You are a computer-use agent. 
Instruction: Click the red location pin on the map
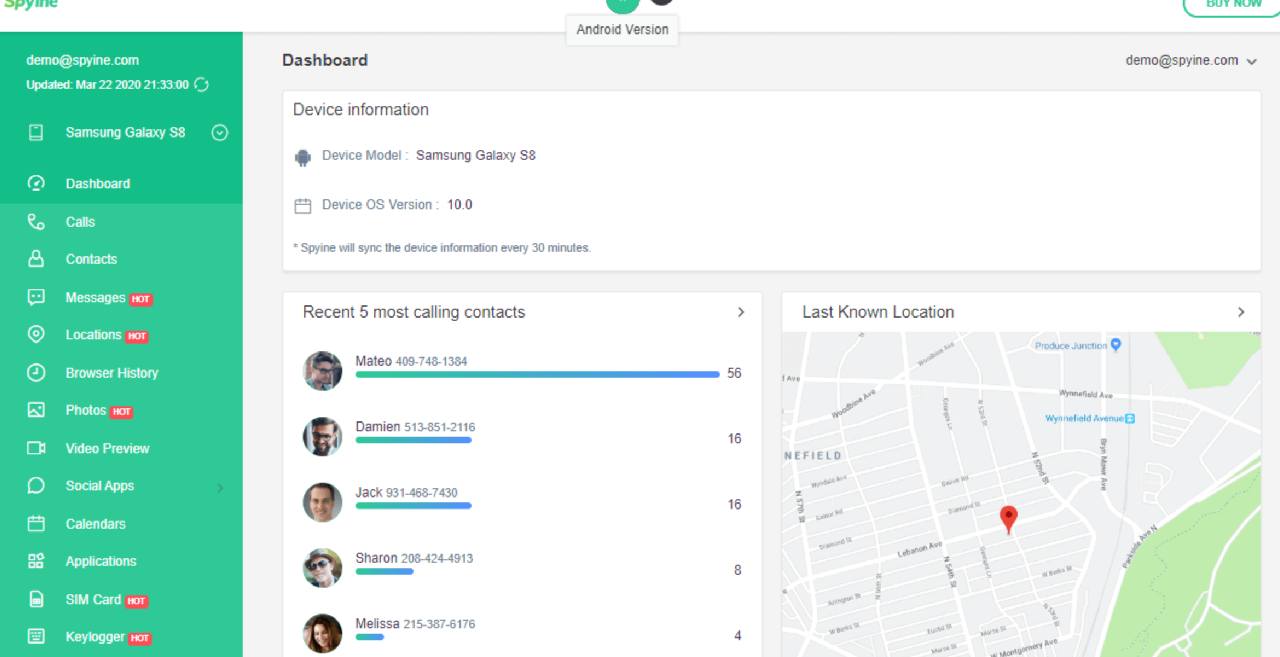point(1009,519)
